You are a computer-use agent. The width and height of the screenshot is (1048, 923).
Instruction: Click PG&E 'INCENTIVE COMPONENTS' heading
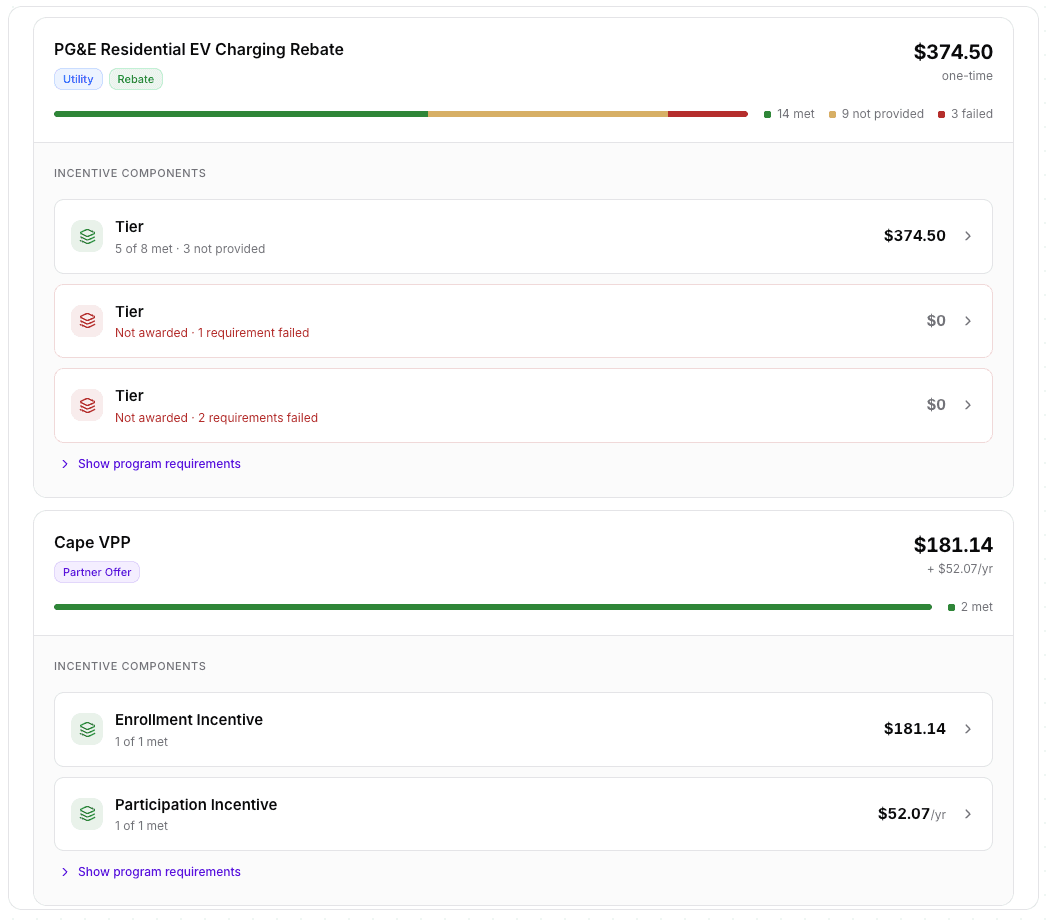point(130,173)
